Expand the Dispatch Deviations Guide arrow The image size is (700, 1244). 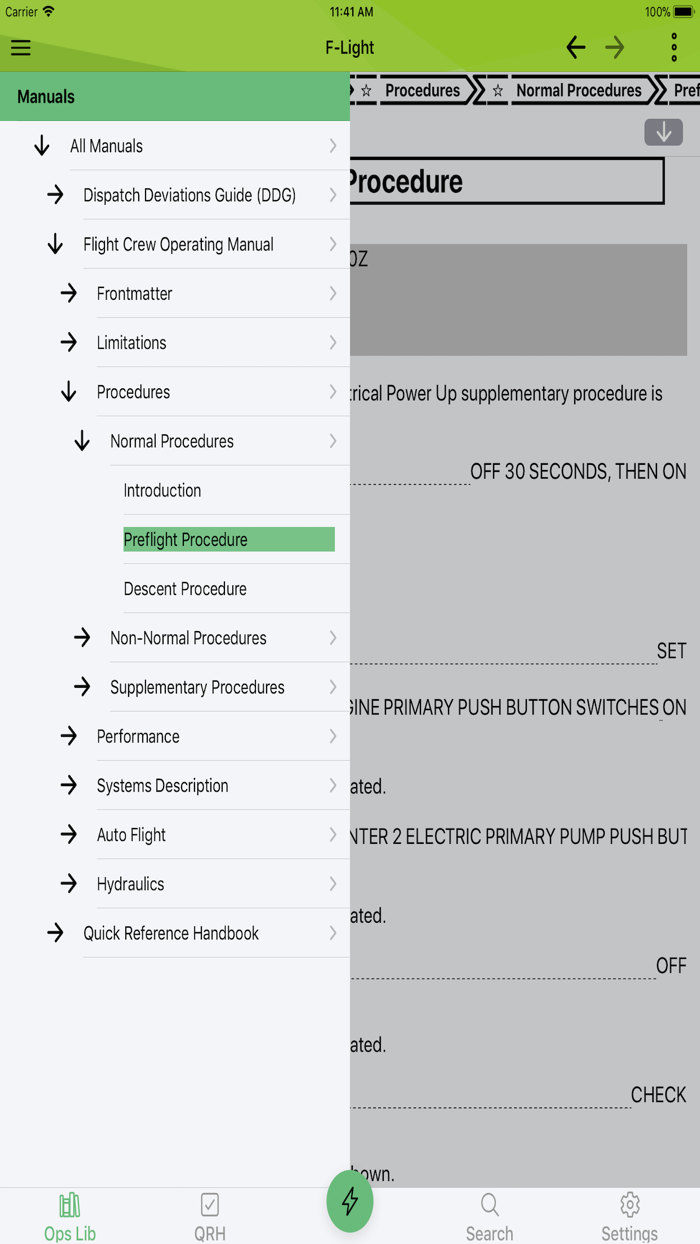click(x=55, y=195)
